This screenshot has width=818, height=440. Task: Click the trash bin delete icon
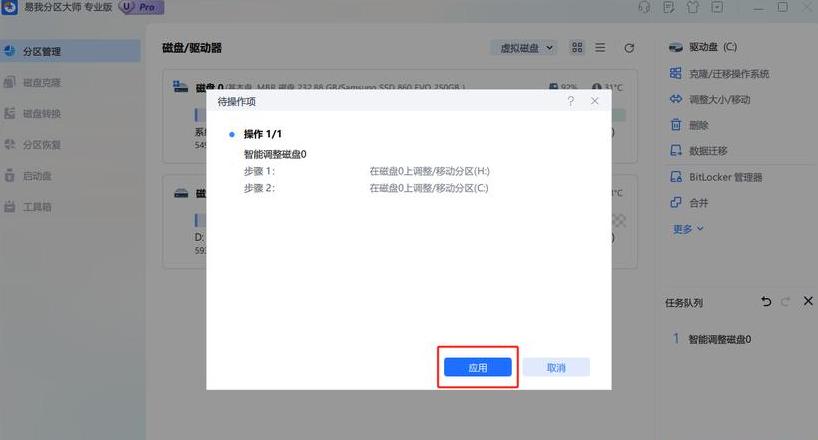tap(676, 125)
